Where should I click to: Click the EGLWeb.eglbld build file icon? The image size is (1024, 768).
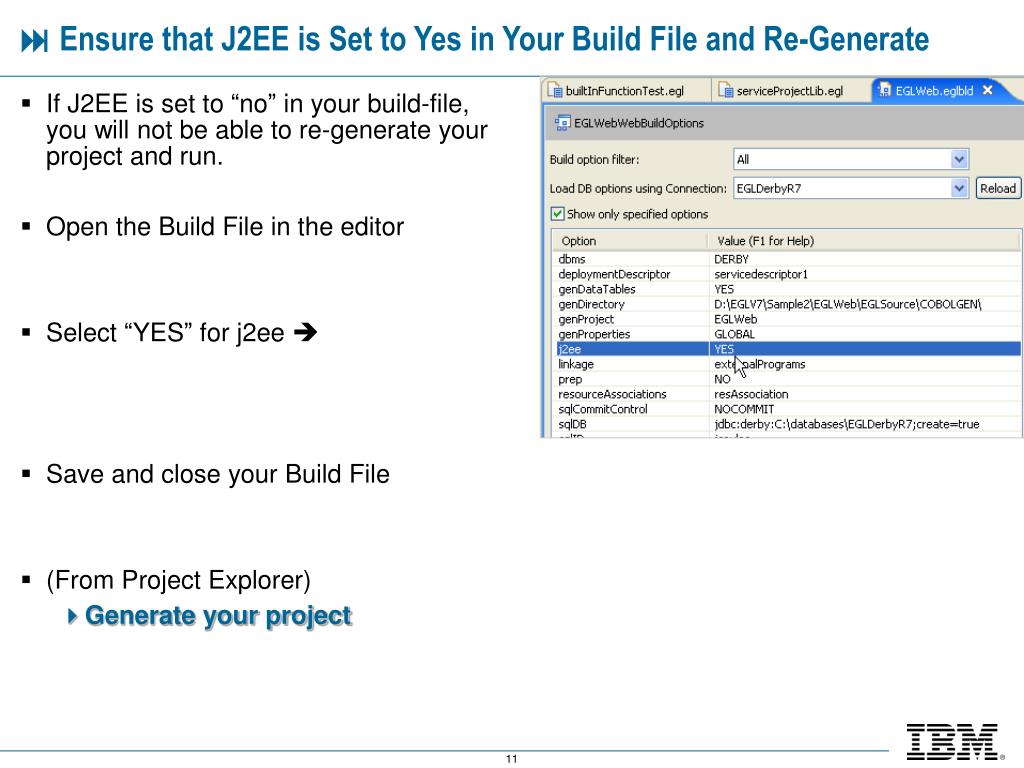pos(884,90)
